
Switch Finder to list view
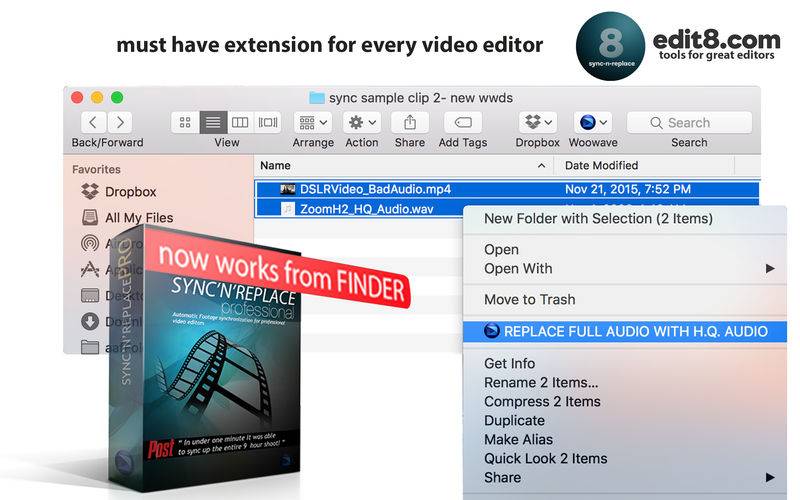pos(213,122)
